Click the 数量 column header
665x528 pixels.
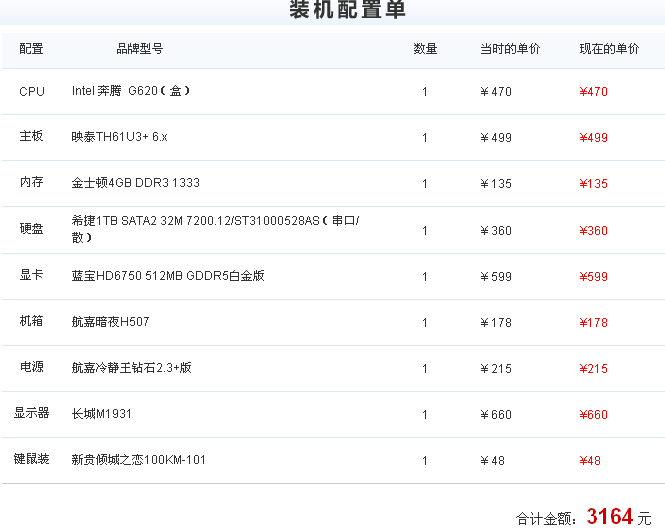(425, 49)
